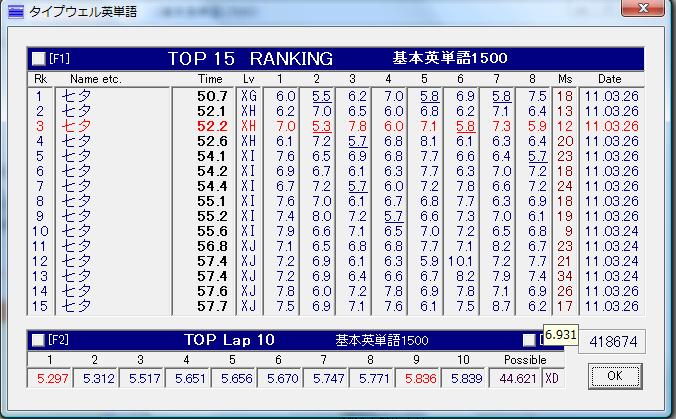
Task: Click the 8.0 lap value in rank 9
Action: 322,216
